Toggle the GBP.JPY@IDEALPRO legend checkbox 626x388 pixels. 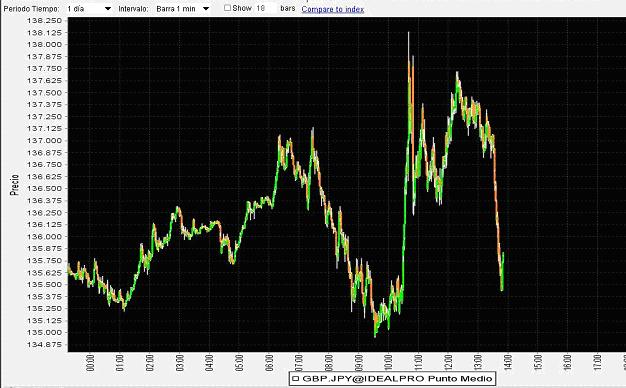pos(296,378)
